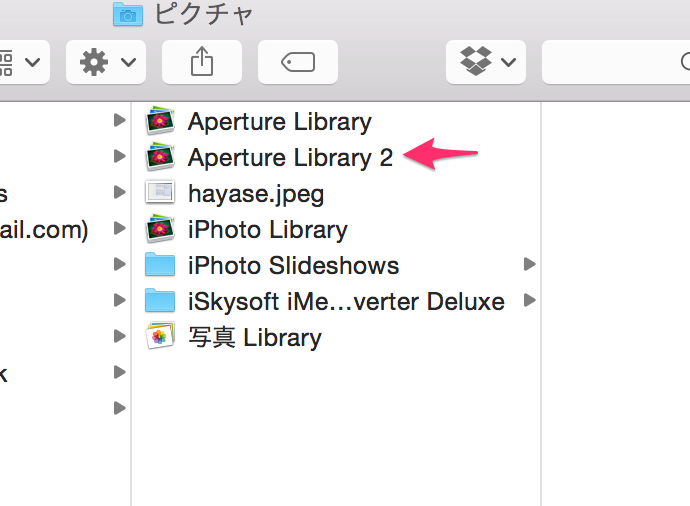The image size is (690, 506).
Task: Open the Action gear dropdown menu
Action: 106,62
